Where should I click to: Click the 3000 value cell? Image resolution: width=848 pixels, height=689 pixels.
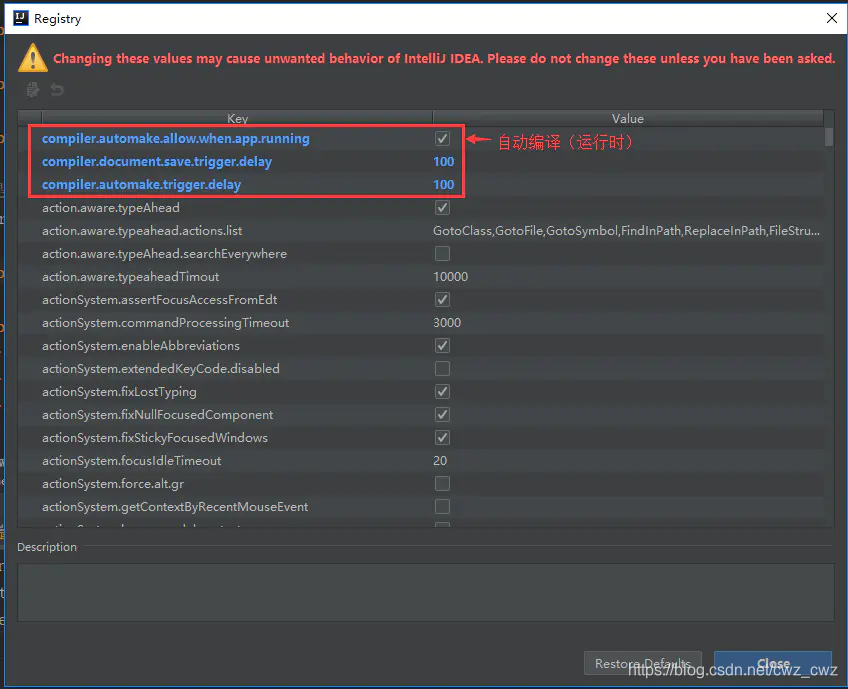tap(447, 323)
